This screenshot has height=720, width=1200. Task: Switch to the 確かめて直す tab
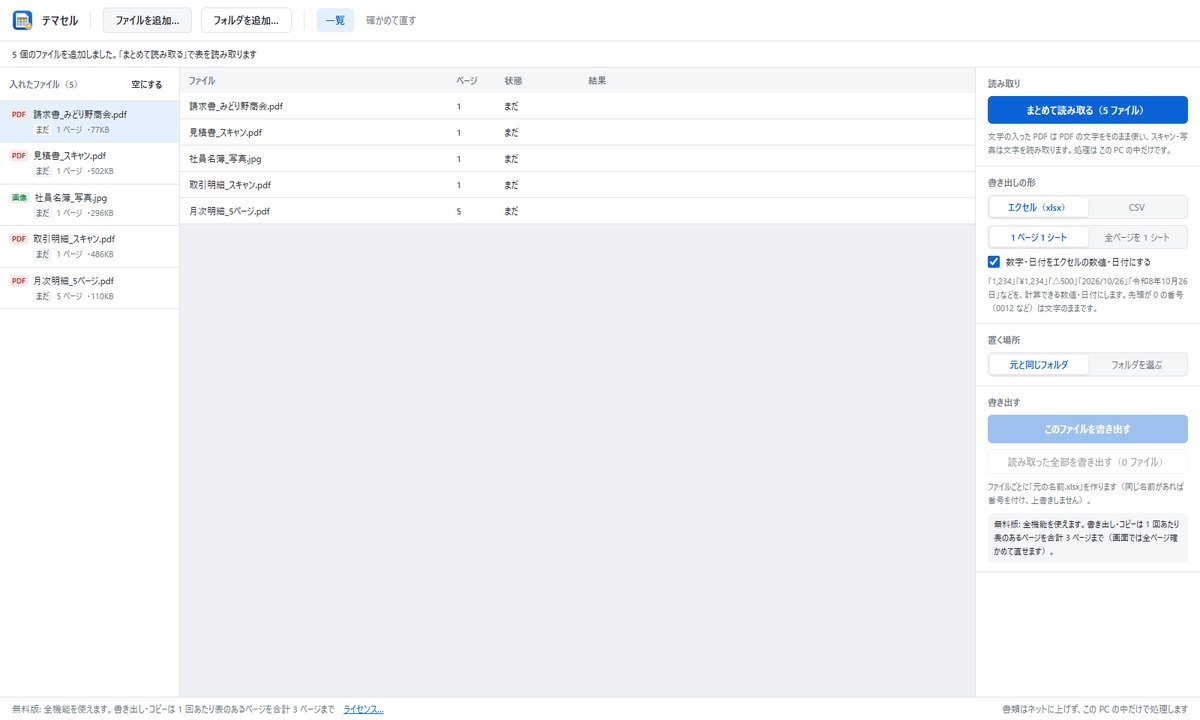(x=391, y=20)
